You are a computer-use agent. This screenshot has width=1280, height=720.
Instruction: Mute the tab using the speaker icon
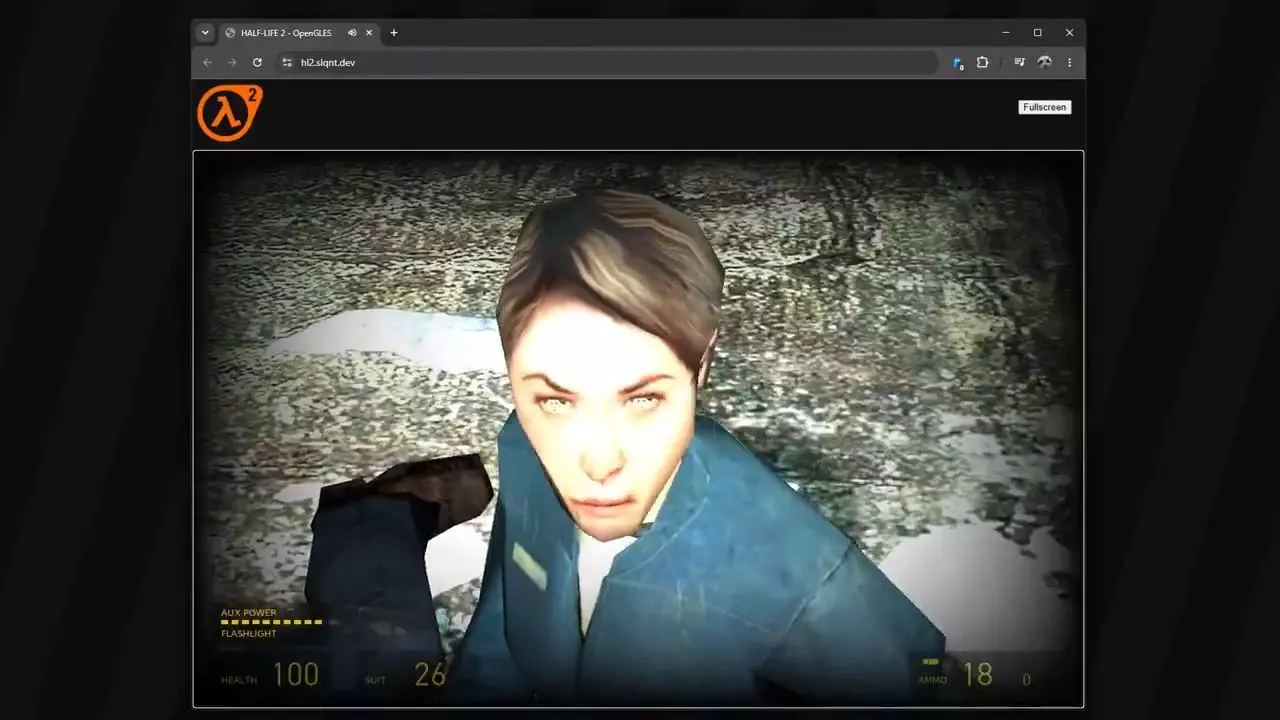pos(352,33)
